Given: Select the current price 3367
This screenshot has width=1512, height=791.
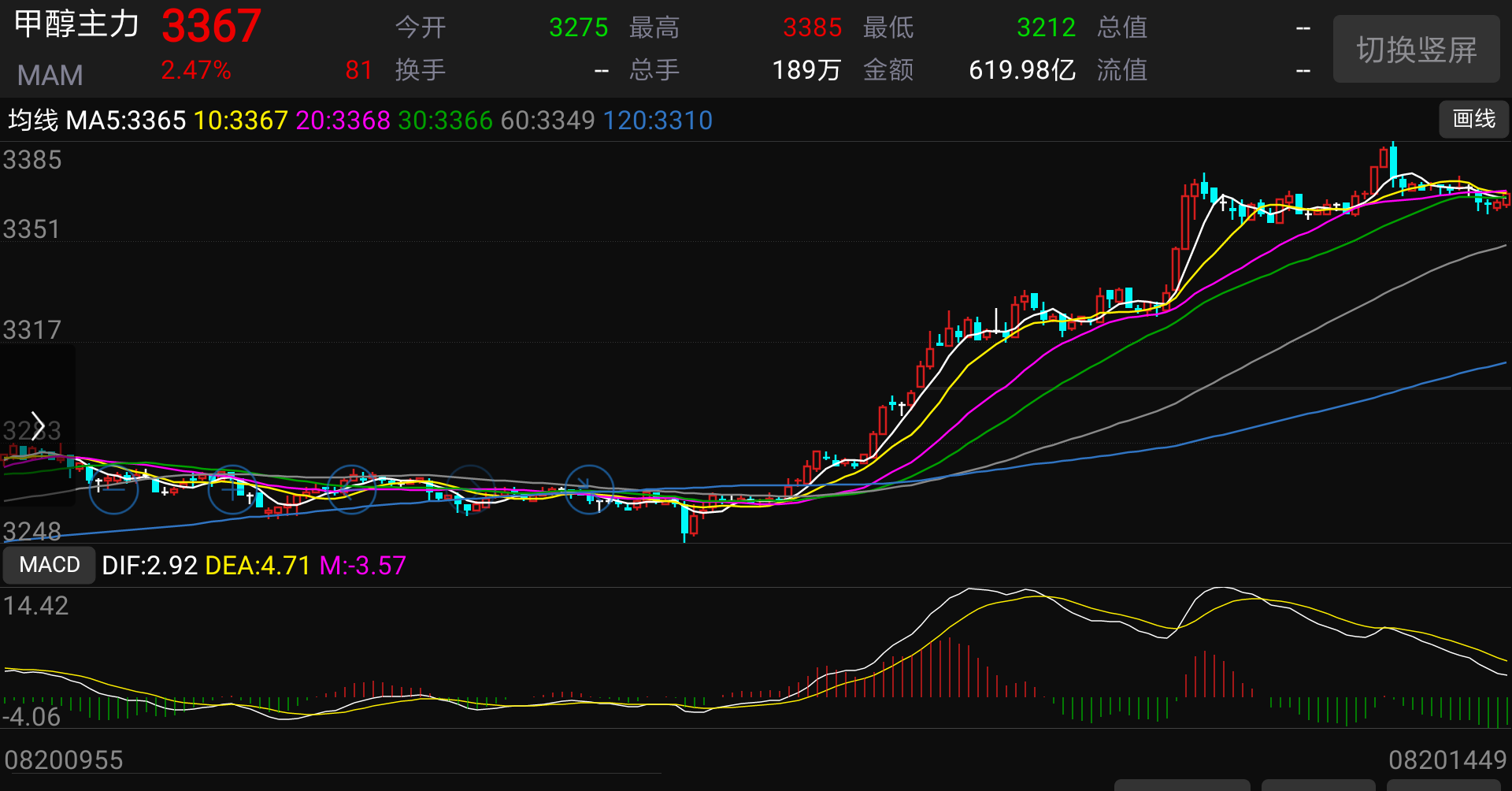Looking at the screenshot, I should click(212, 26).
